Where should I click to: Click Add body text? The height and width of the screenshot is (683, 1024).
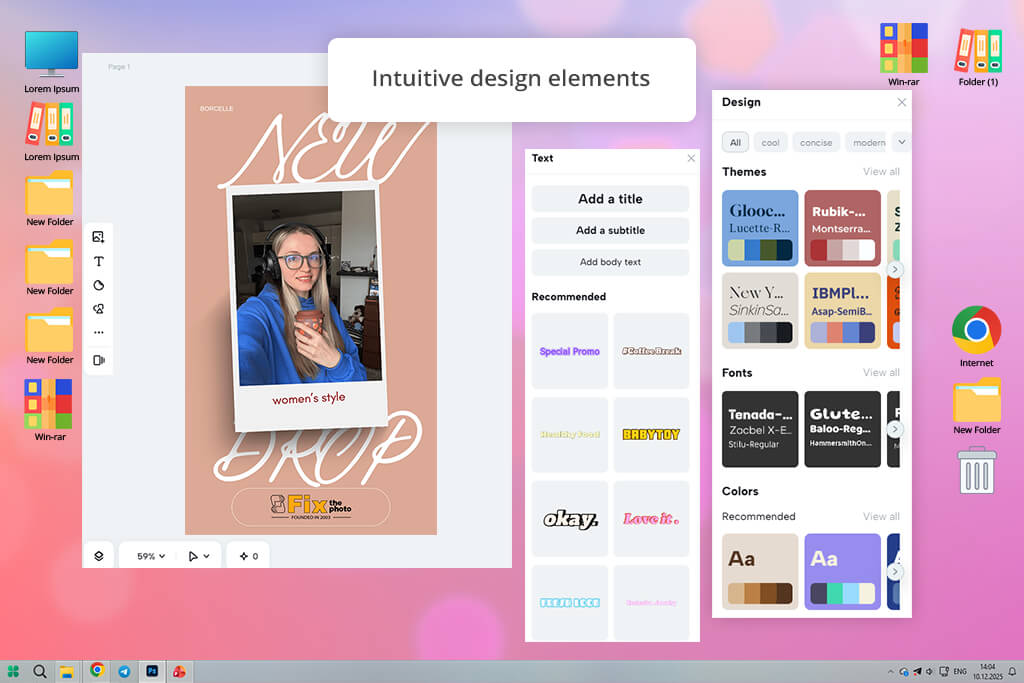click(610, 262)
